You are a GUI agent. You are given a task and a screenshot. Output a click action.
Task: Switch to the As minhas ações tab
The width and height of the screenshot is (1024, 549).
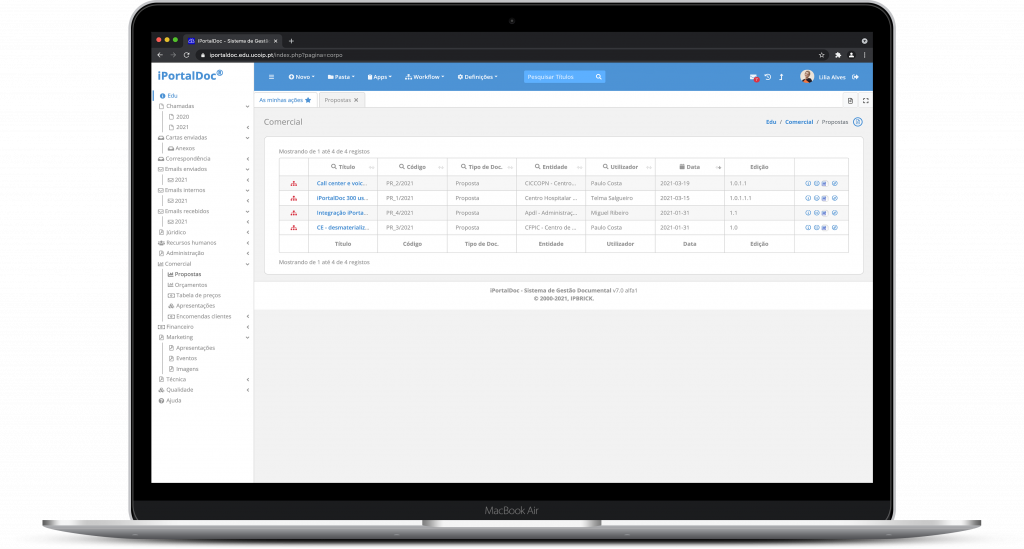click(285, 100)
